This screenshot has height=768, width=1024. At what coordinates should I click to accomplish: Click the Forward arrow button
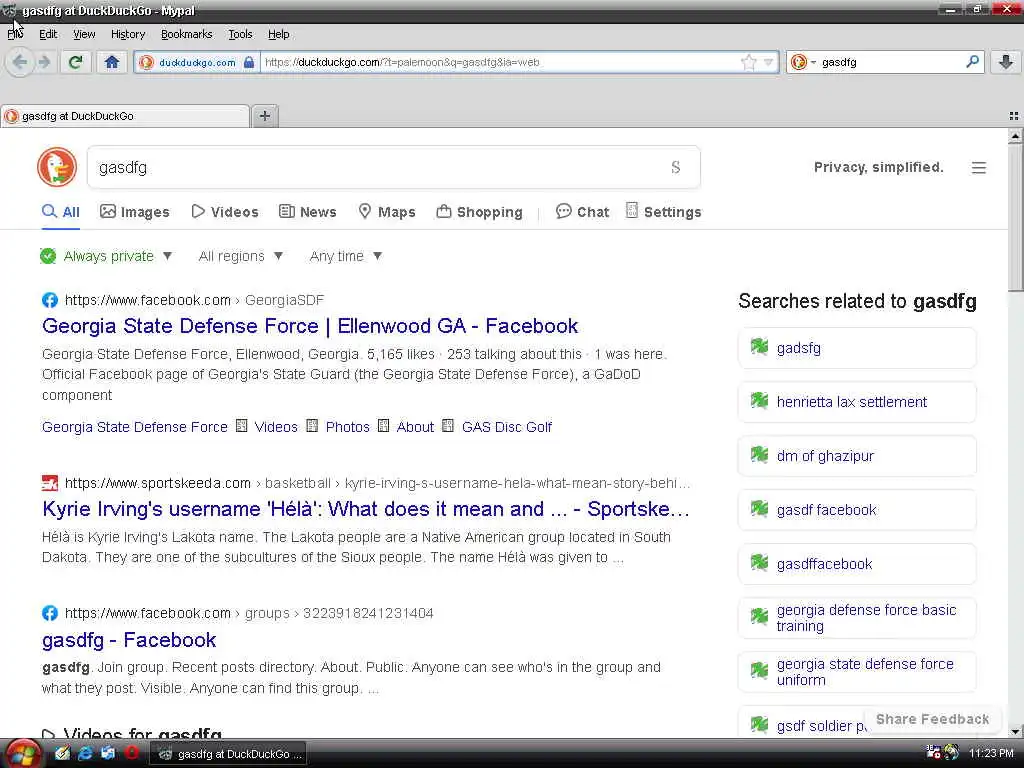[44, 62]
